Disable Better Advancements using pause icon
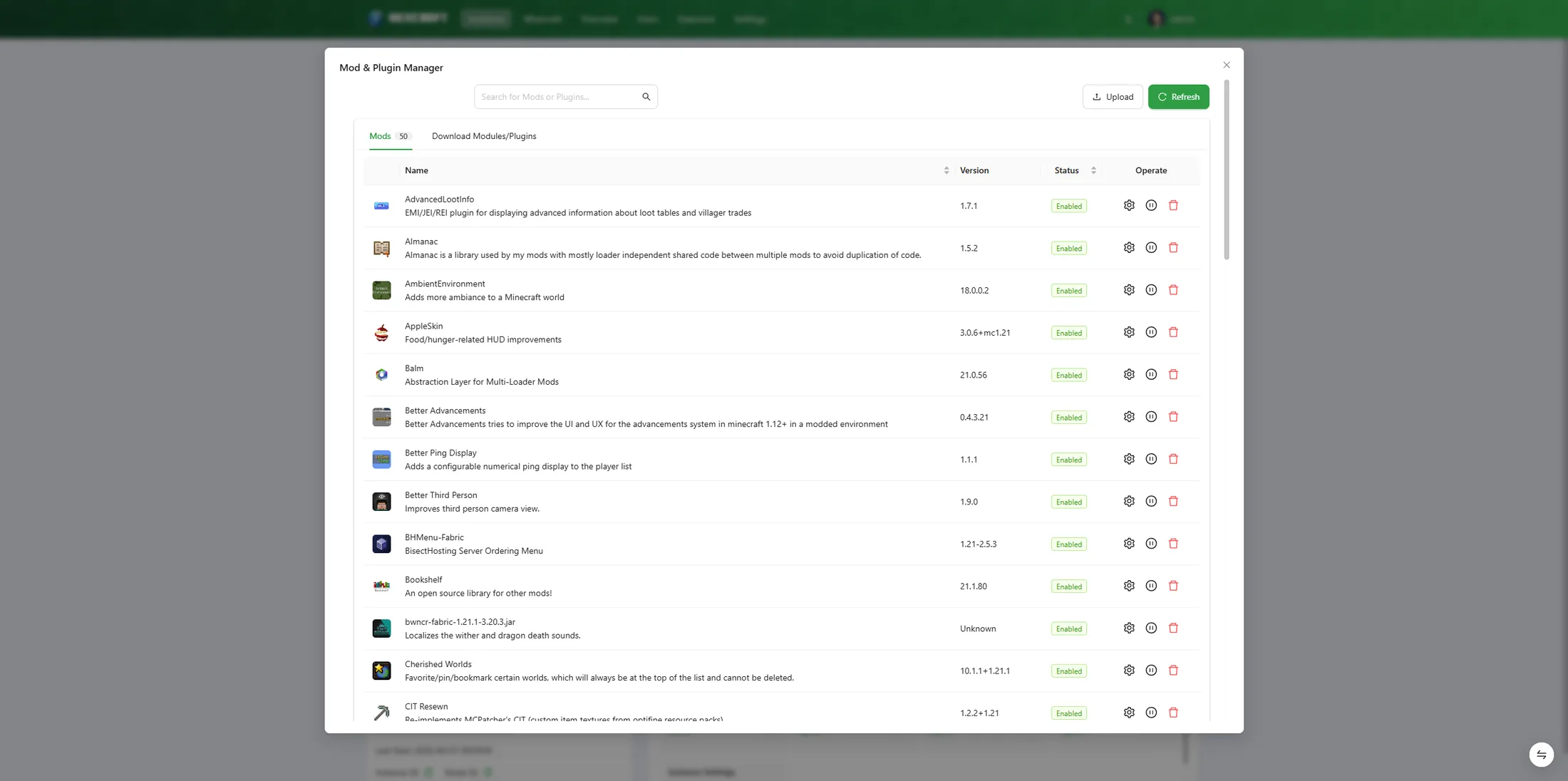 tap(1151, 417)
